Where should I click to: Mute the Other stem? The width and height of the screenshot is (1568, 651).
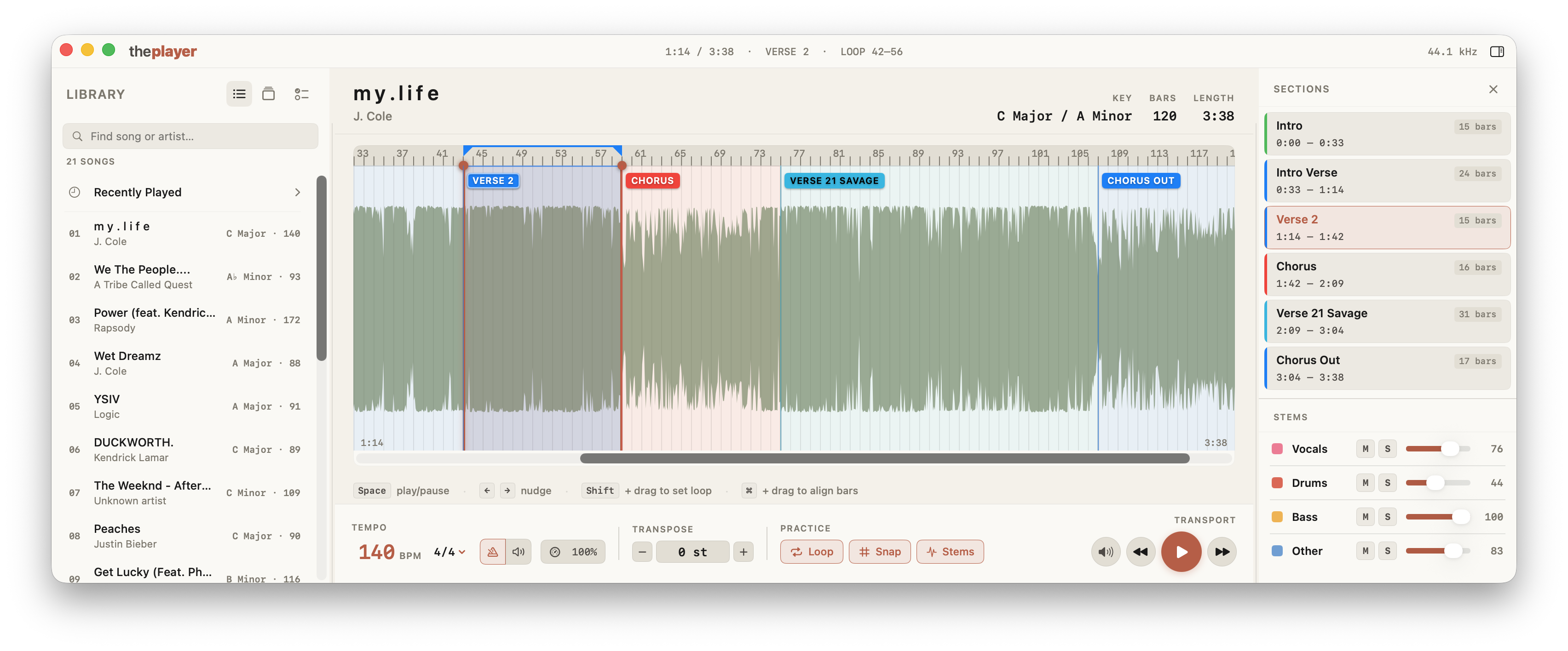point(1365,551)
